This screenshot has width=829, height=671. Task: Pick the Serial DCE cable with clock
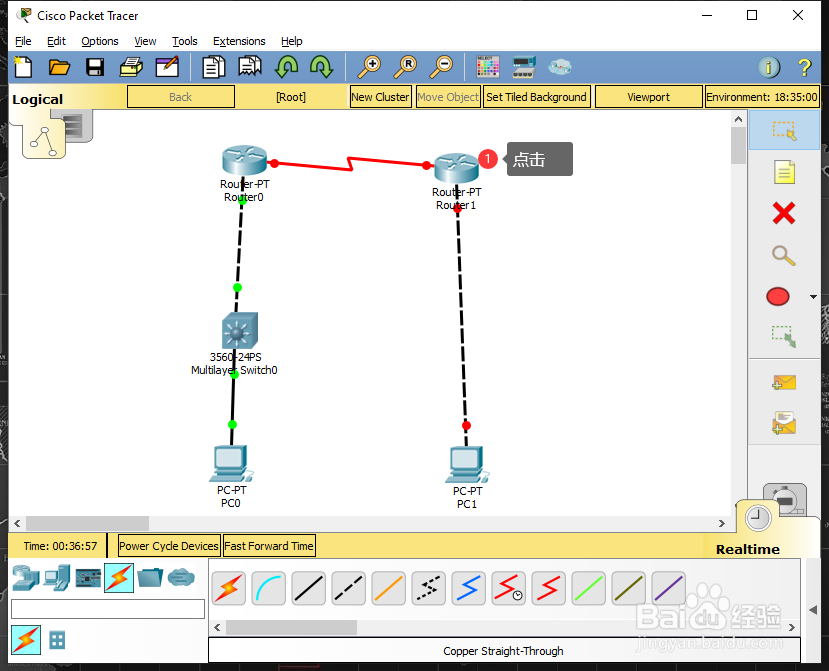509,588
